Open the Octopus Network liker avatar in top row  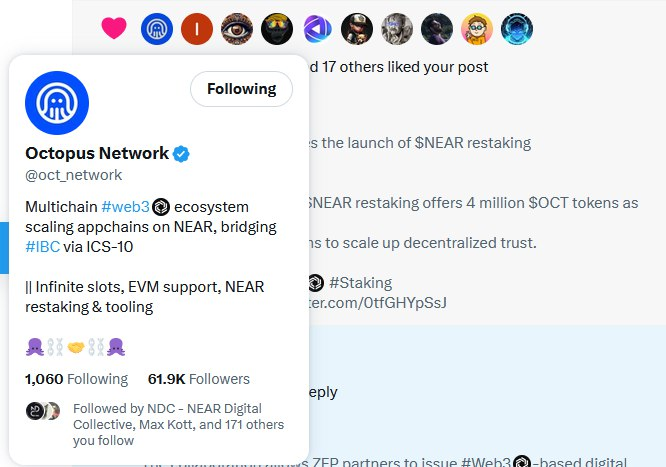[x=157, y=29]
